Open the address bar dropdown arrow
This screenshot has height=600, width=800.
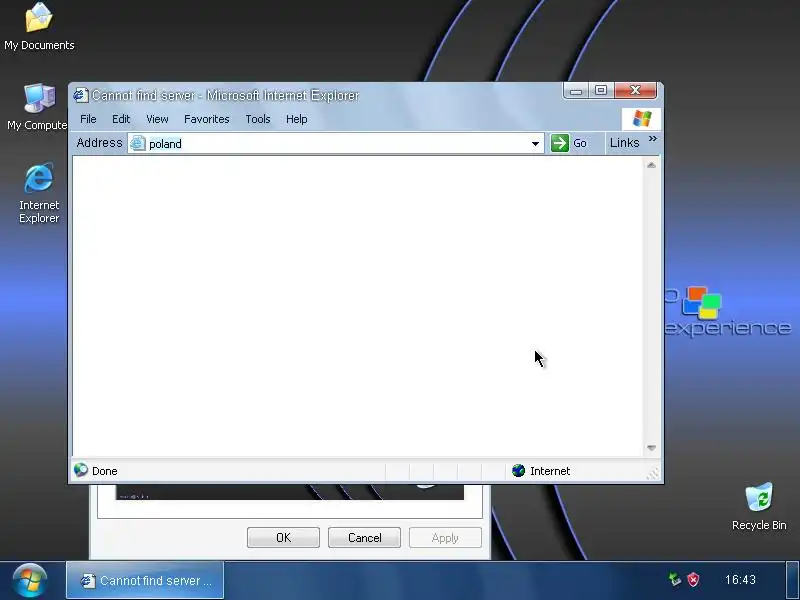(535, 143)
